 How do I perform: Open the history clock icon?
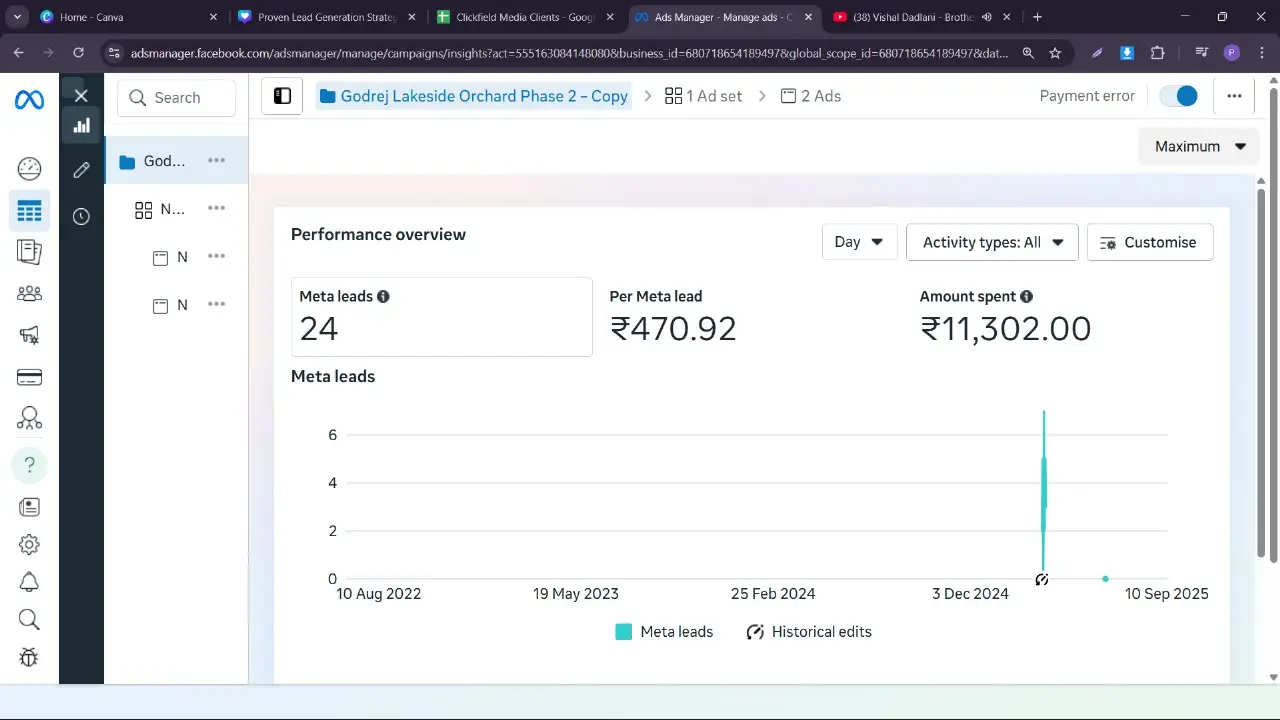[81, 216]
